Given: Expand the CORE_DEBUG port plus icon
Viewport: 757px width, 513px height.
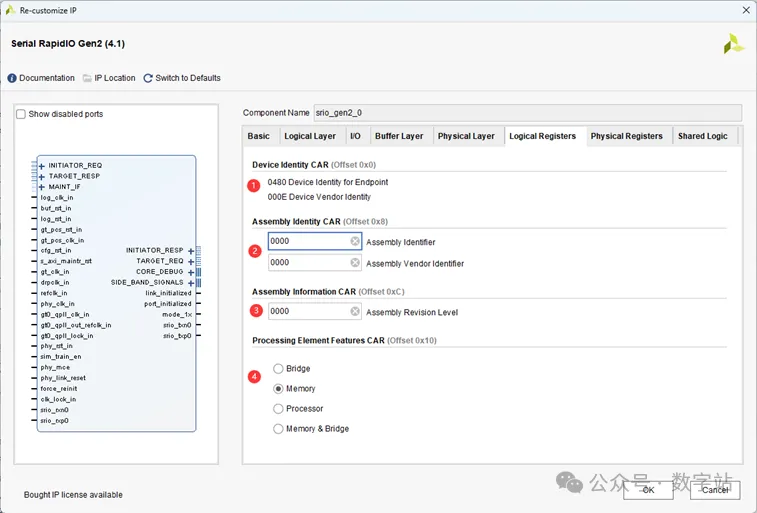Looking at the screenshot, I should click(191, 272).
